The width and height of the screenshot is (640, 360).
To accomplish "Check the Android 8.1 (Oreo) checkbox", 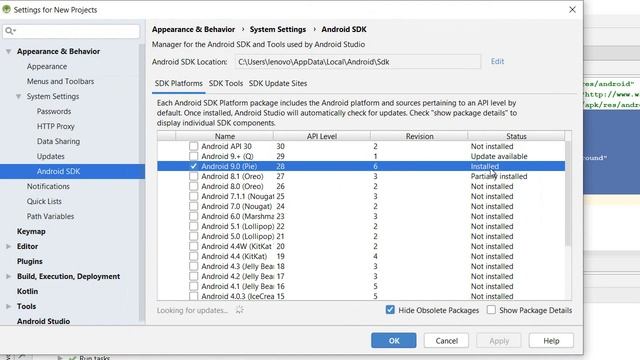I will 193,176.
